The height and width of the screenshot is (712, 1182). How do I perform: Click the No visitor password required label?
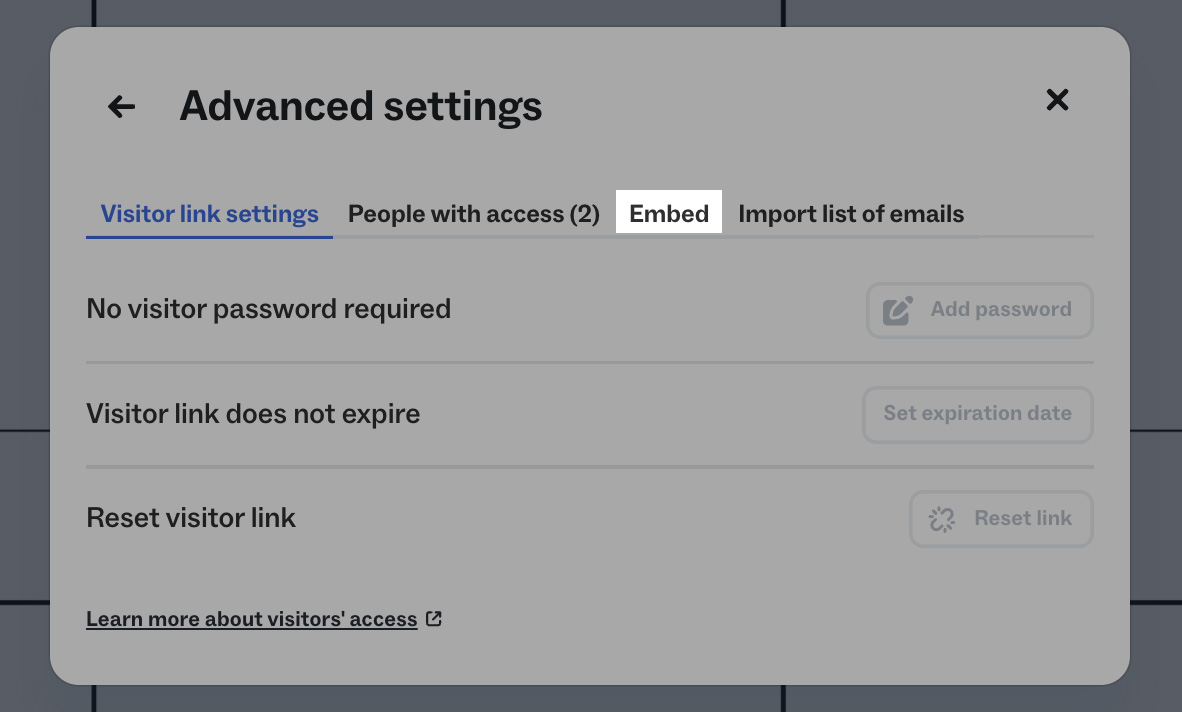point(268,309)
